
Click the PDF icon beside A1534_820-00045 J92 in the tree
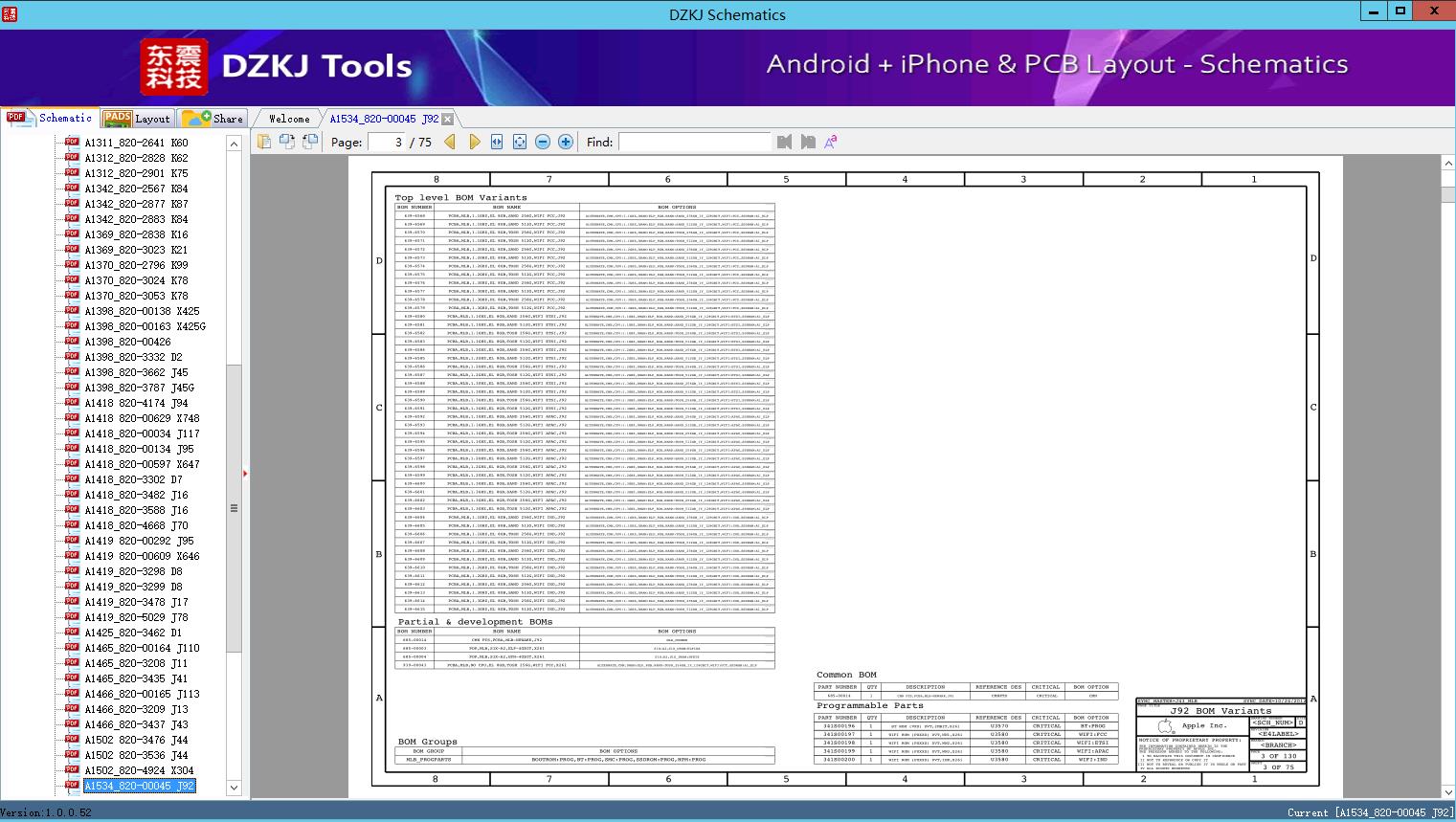[72, 786]
